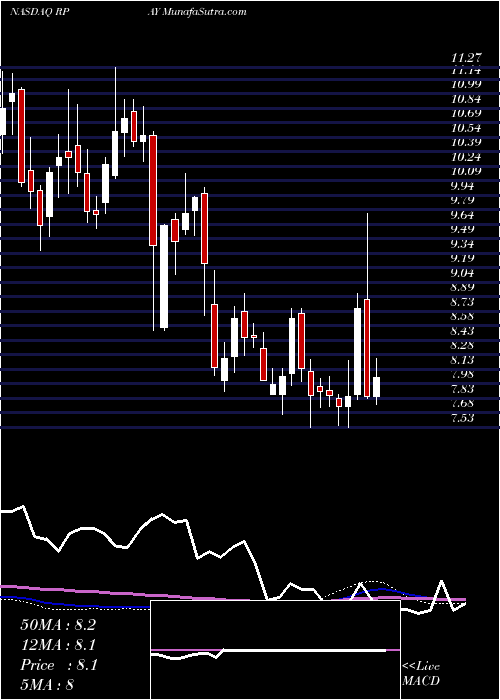The width and height of the screenshot is (500, 700).
Task: Click the 10.39 price axis label
Action: 466,142
